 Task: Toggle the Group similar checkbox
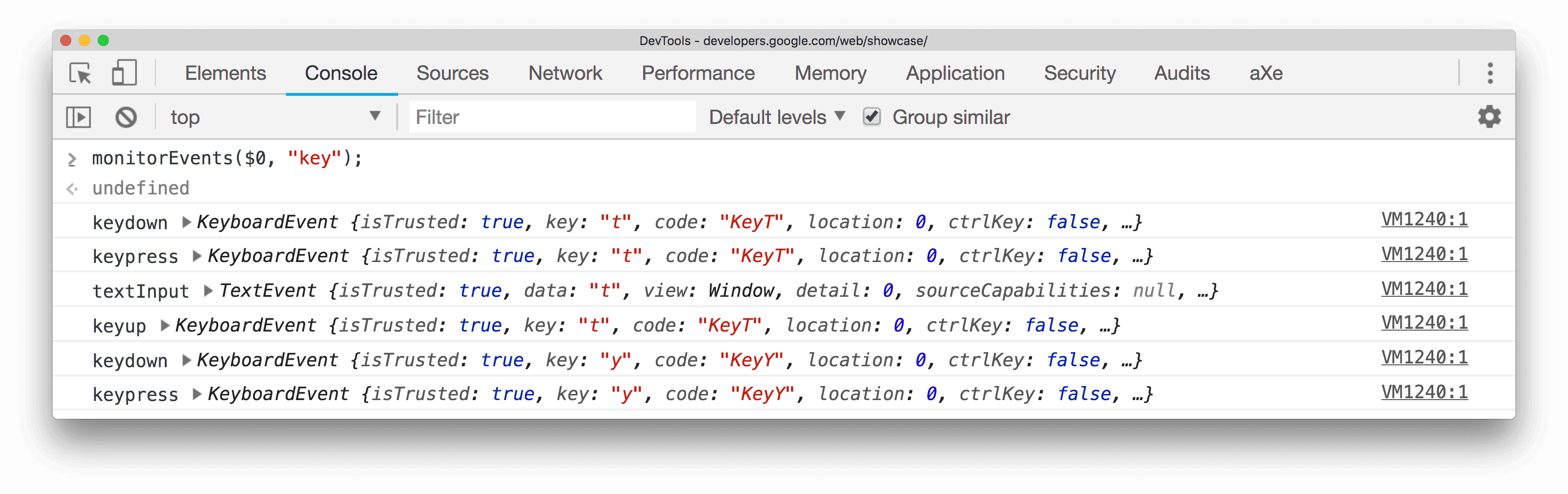click(872, 116)
